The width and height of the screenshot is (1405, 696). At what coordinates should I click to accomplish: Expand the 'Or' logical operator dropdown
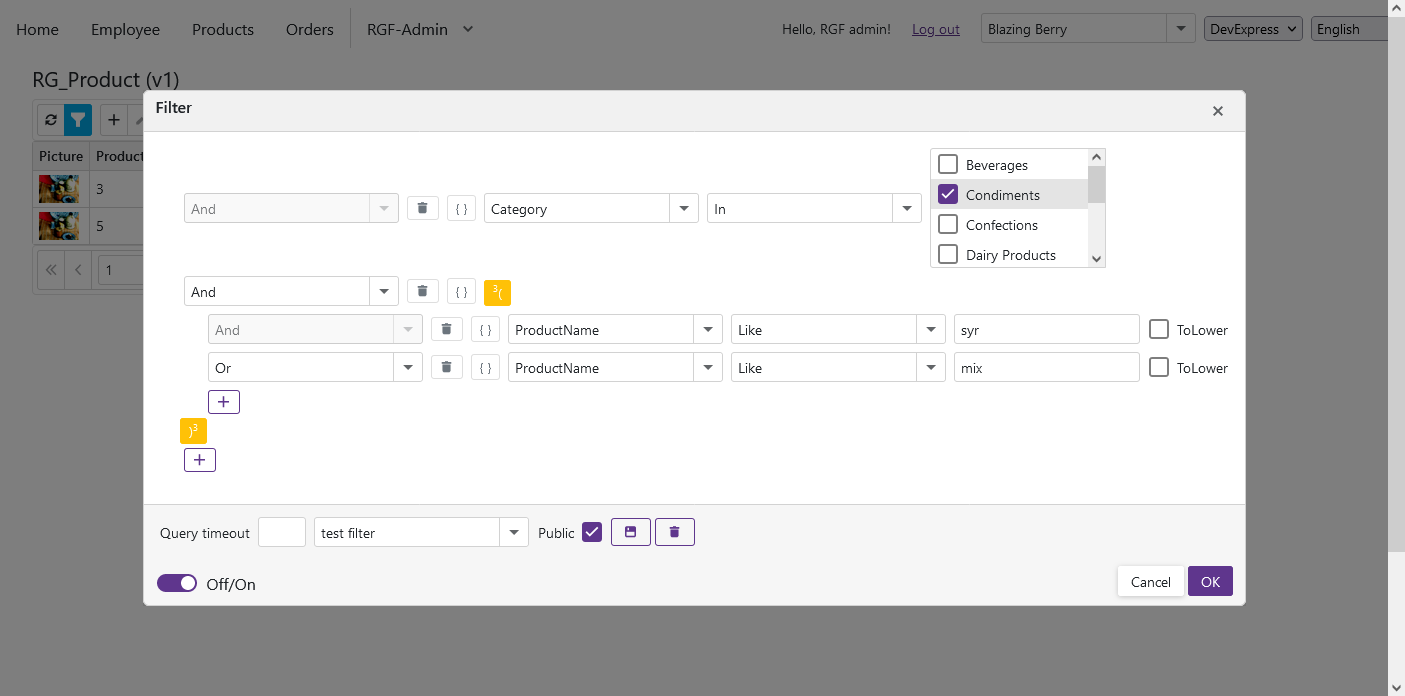tap(407, 368)
